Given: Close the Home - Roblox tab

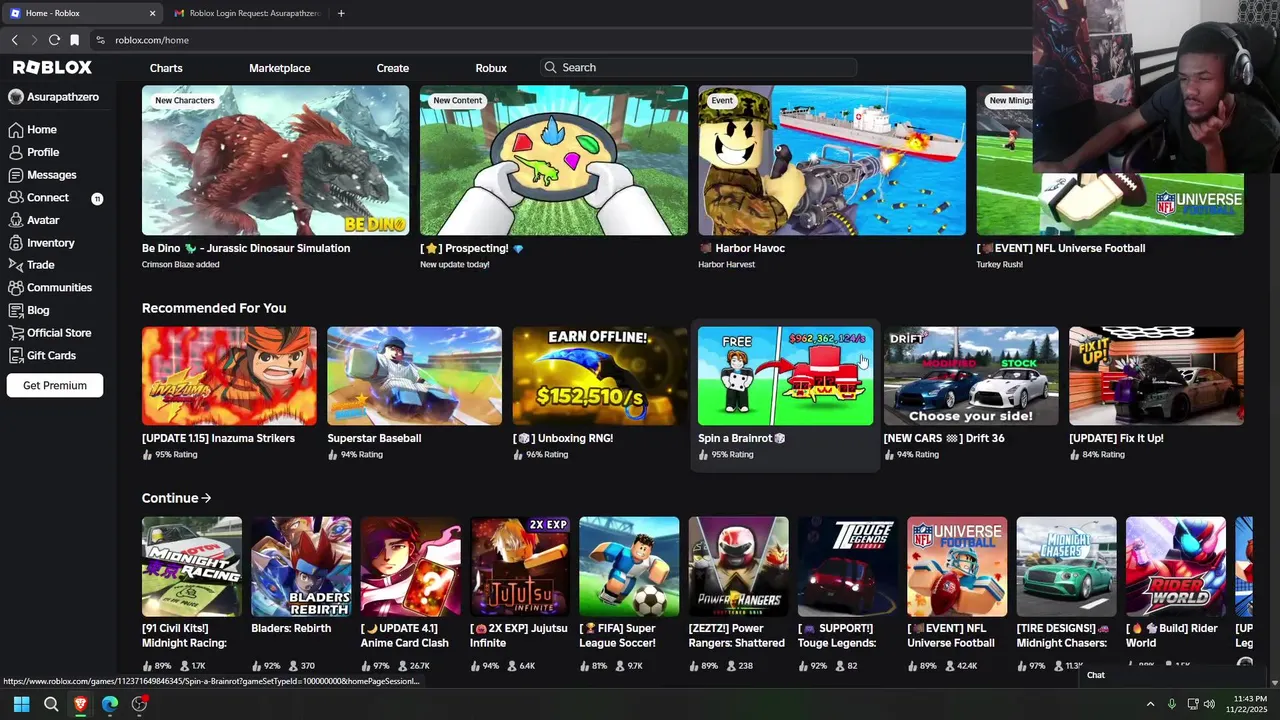Looking at the screenshot, I should (x=152, y=13).
